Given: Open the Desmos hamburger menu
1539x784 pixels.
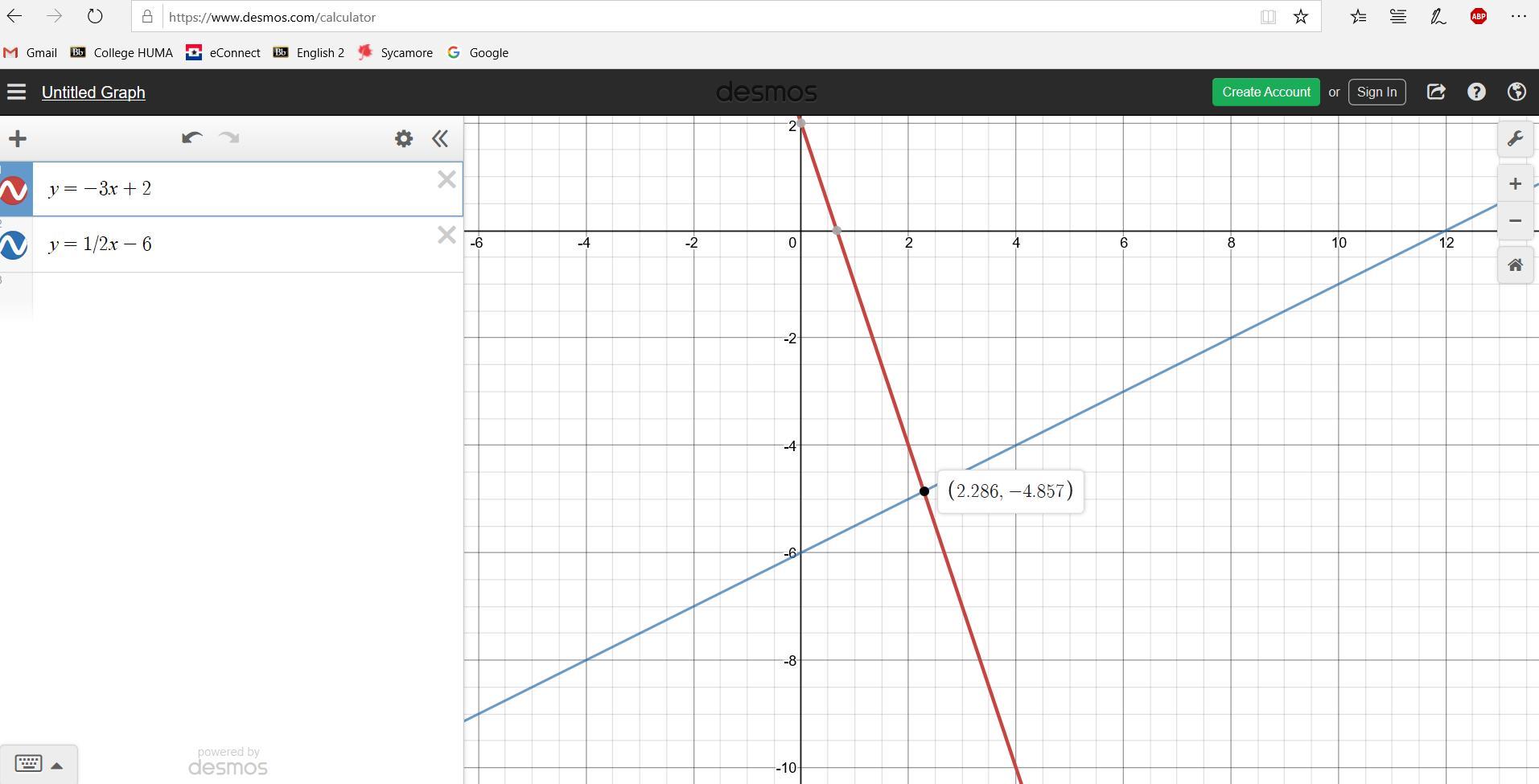Looking at the screenshot, I should point(16,92).
